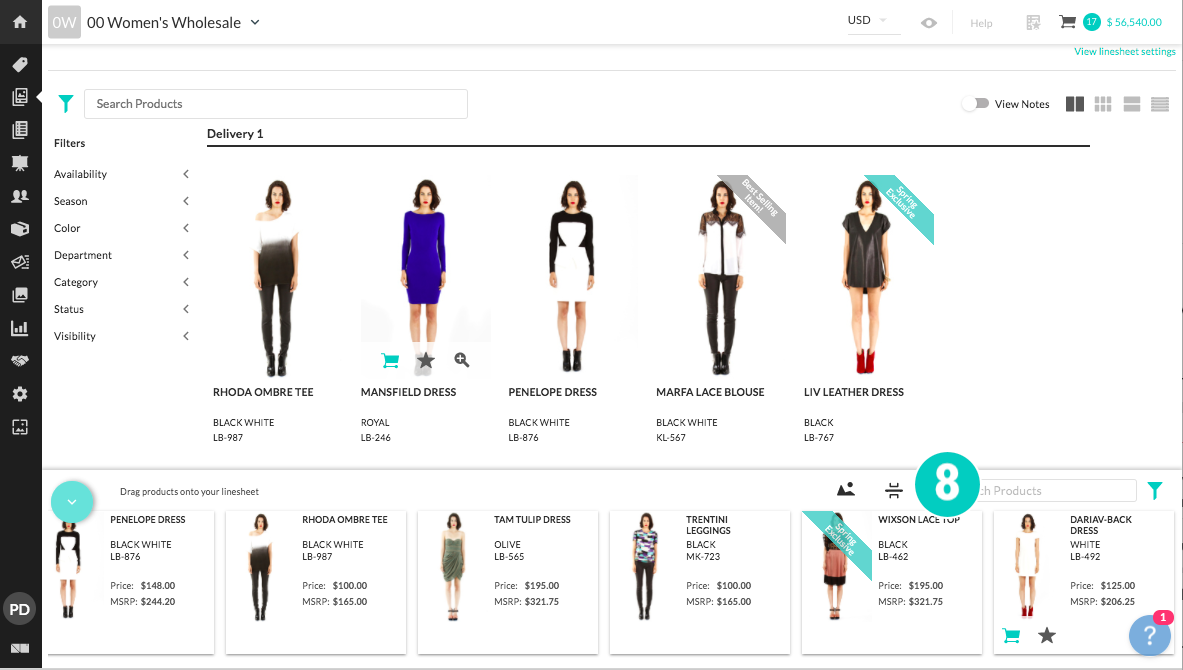Open the handshake partners sidebar icon
The width and height of the screenshot is (1183, 670).
[x=20, y=361]
